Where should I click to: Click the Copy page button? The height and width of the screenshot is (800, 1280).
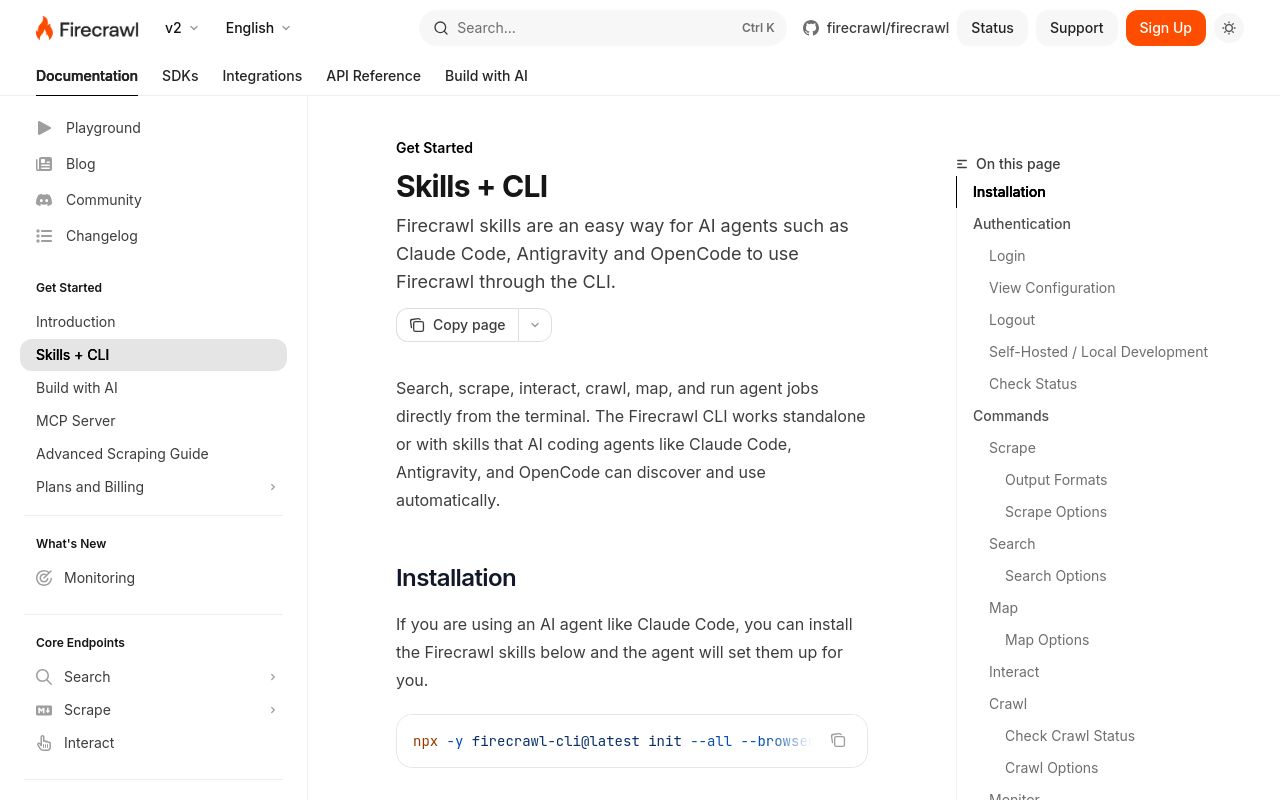coord(457,325)
